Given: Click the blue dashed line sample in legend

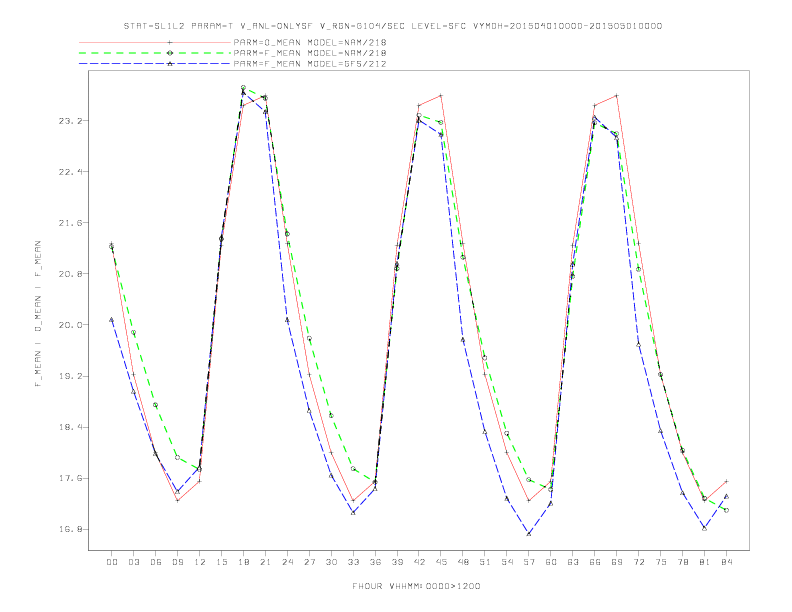Looking at the screenshot, I should (x=155, y=64).
